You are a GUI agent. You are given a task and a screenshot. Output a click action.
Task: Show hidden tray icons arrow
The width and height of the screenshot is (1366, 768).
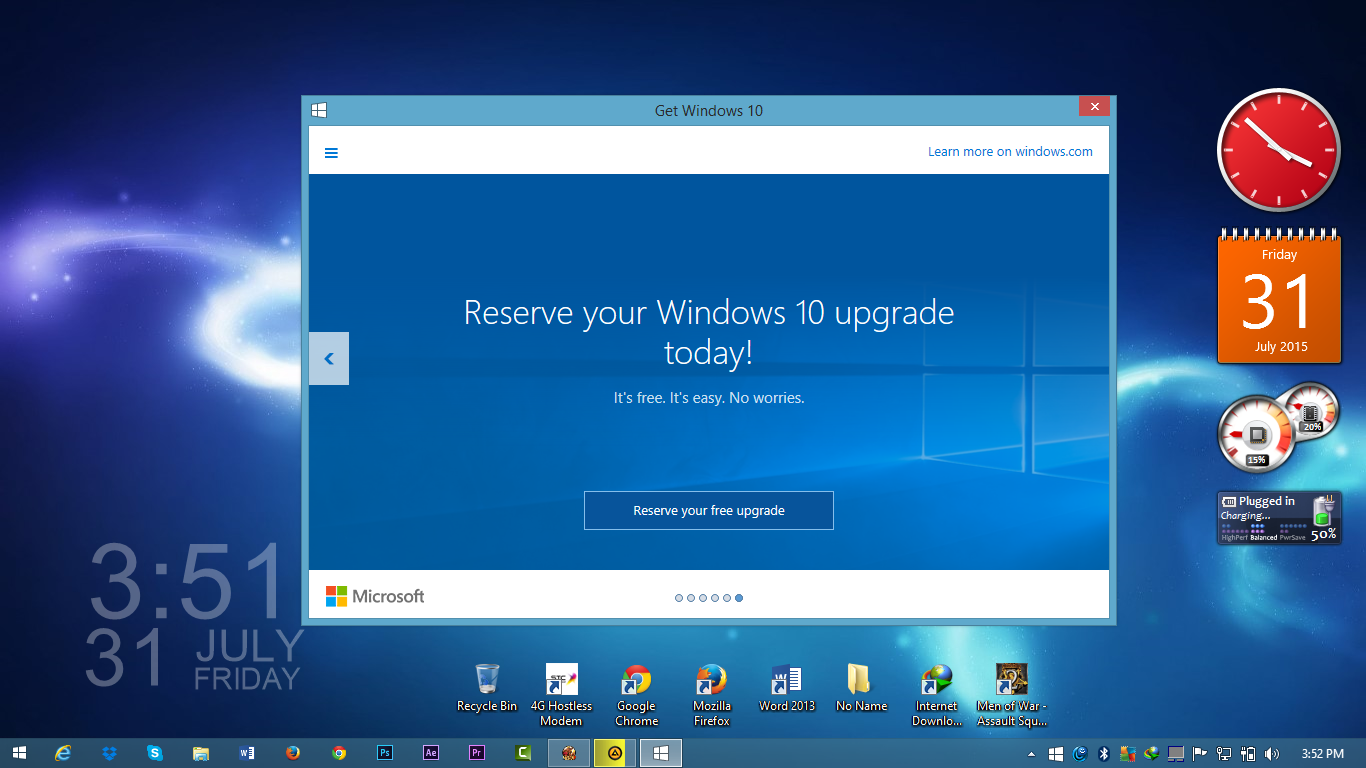(1032, 754)
